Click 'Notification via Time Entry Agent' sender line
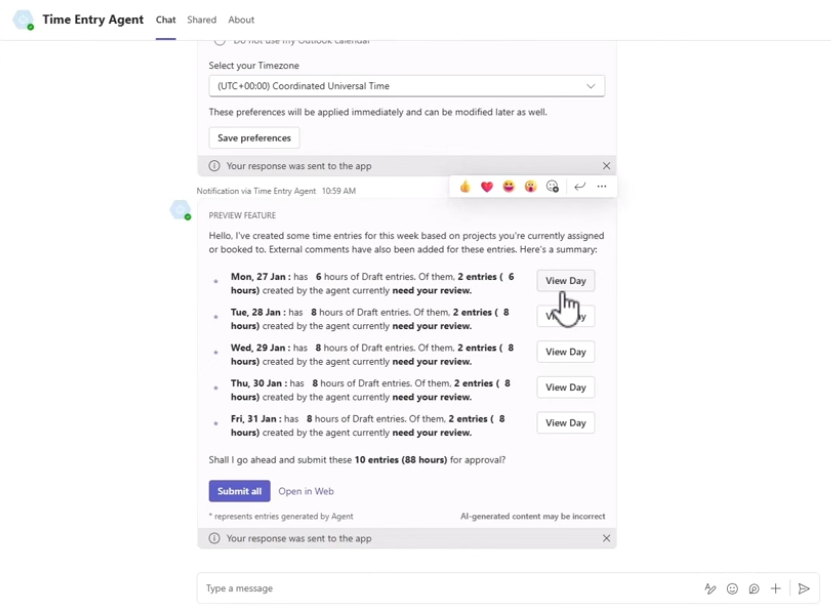This screenshot has width=831, height=610. [256, 191]
